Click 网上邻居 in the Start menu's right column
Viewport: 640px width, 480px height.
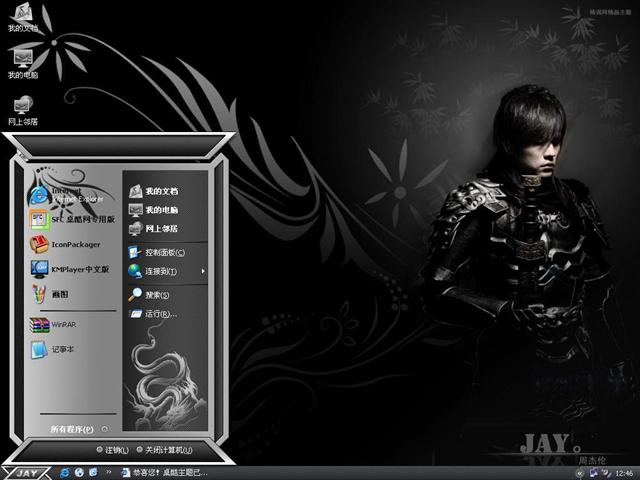(x=154, y=229)
